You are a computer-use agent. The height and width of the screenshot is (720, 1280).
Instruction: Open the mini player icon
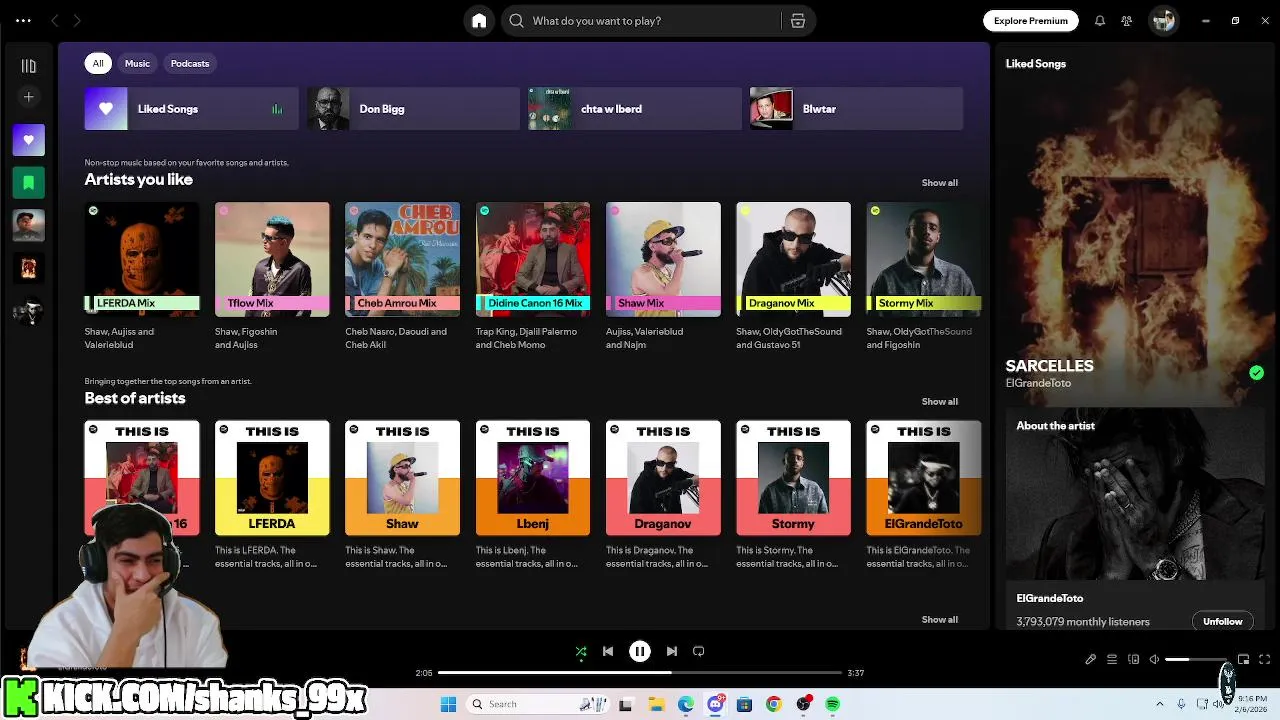(x=1244, y=660)
